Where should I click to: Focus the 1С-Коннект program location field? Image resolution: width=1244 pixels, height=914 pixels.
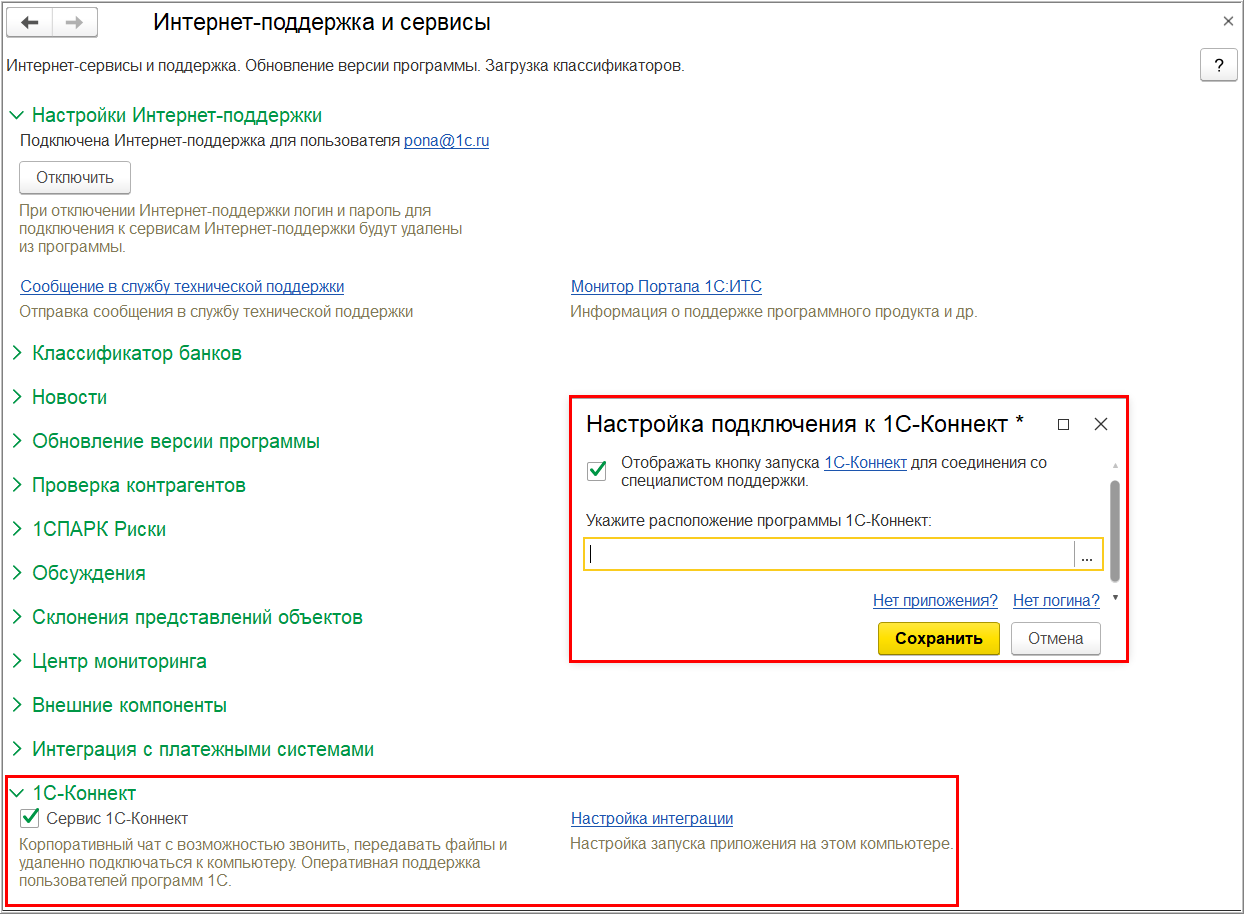click(x=829, y=554)
